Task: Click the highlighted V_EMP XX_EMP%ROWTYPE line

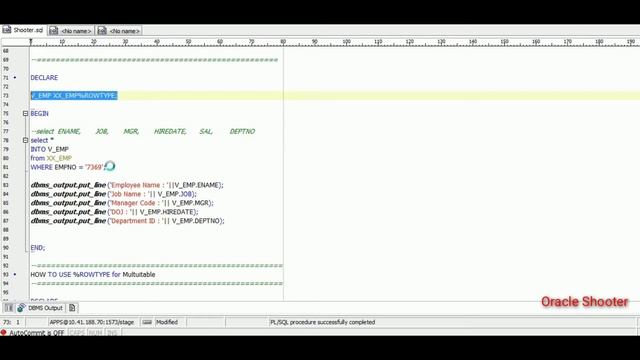Action: click(74, 96)
